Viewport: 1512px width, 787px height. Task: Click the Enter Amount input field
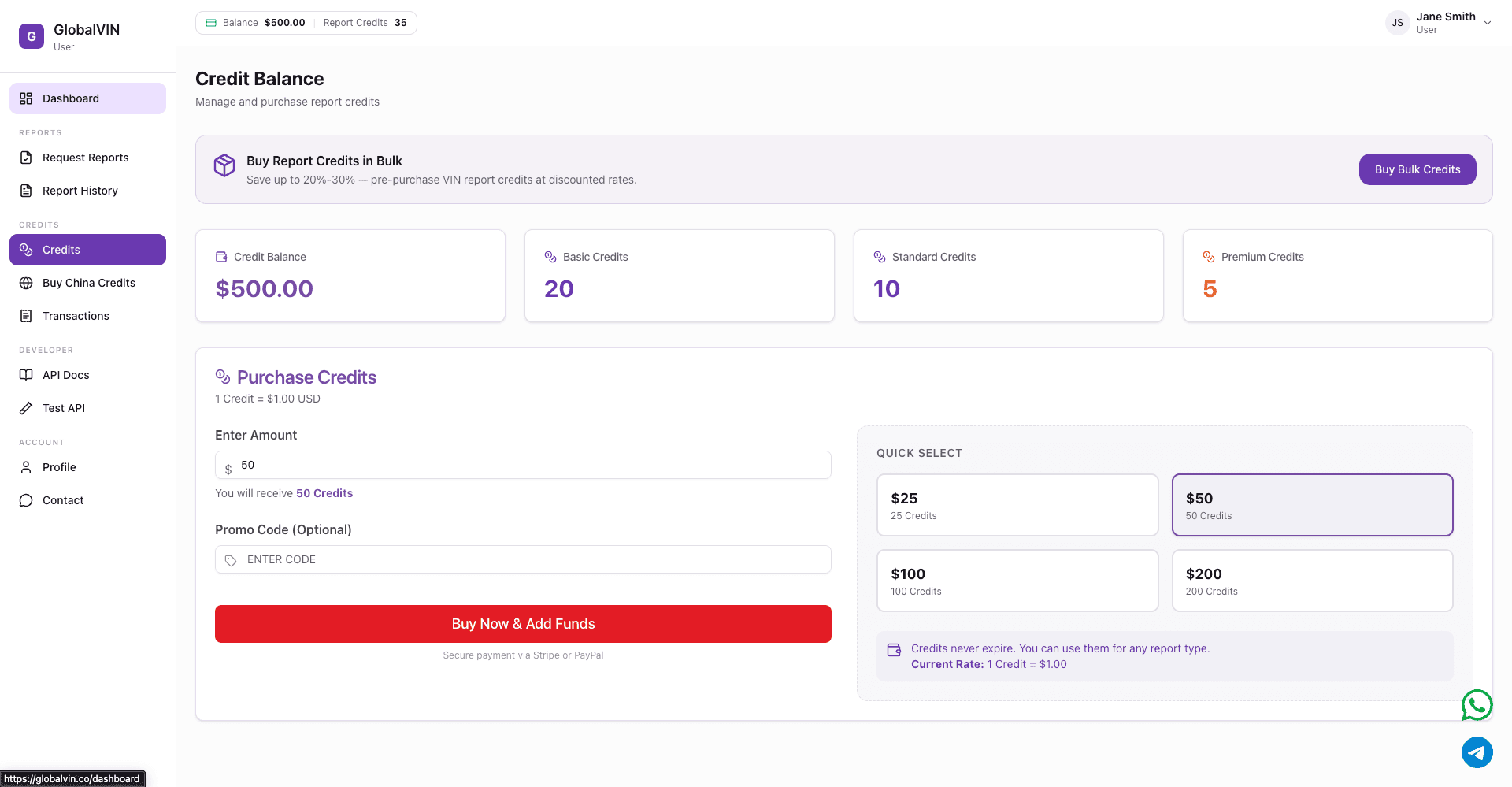click(x=528, y=465)
